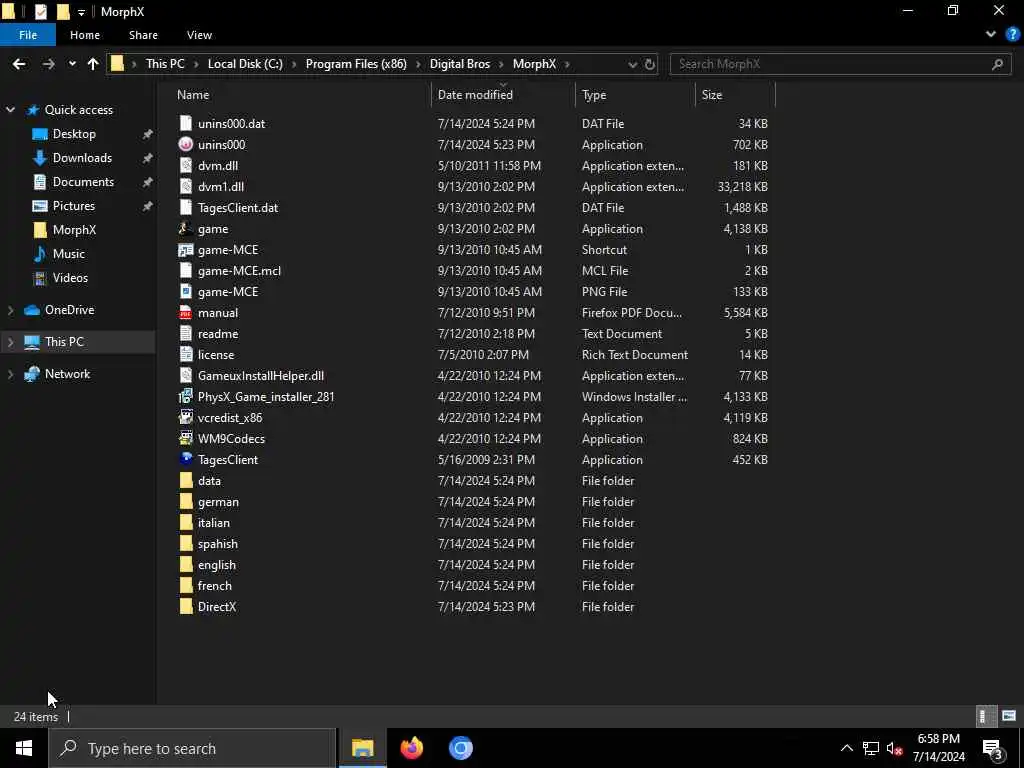The image size is (1024, 768).
Task: Click the vcredist_x86 application icon
Action: [186, 417]
